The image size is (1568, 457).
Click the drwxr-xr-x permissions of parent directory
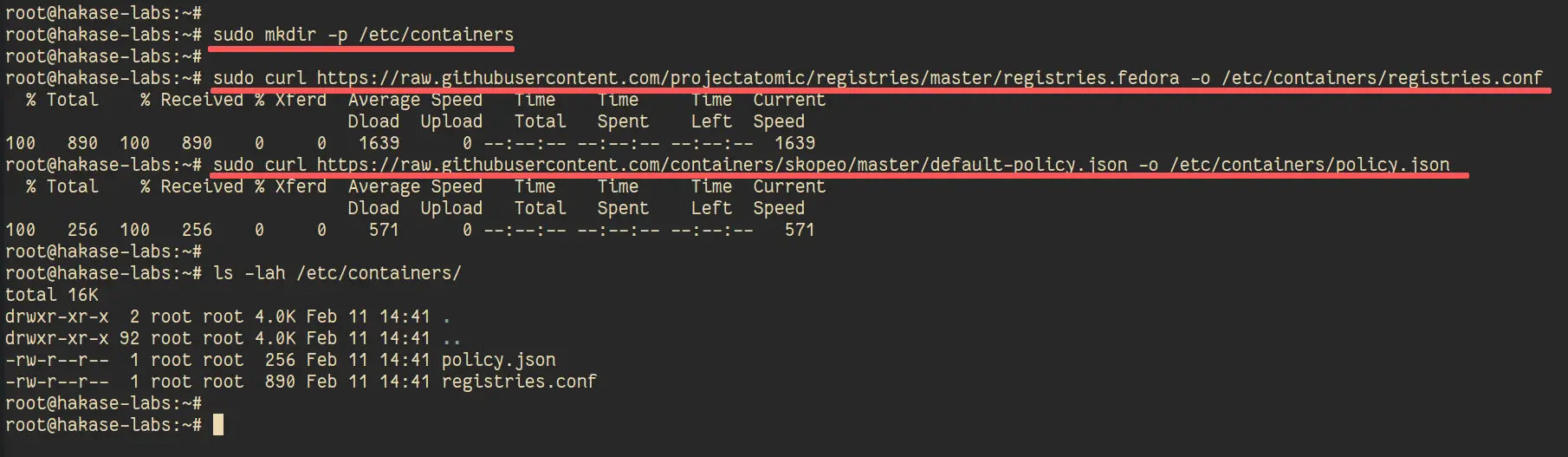click(57, 338)
